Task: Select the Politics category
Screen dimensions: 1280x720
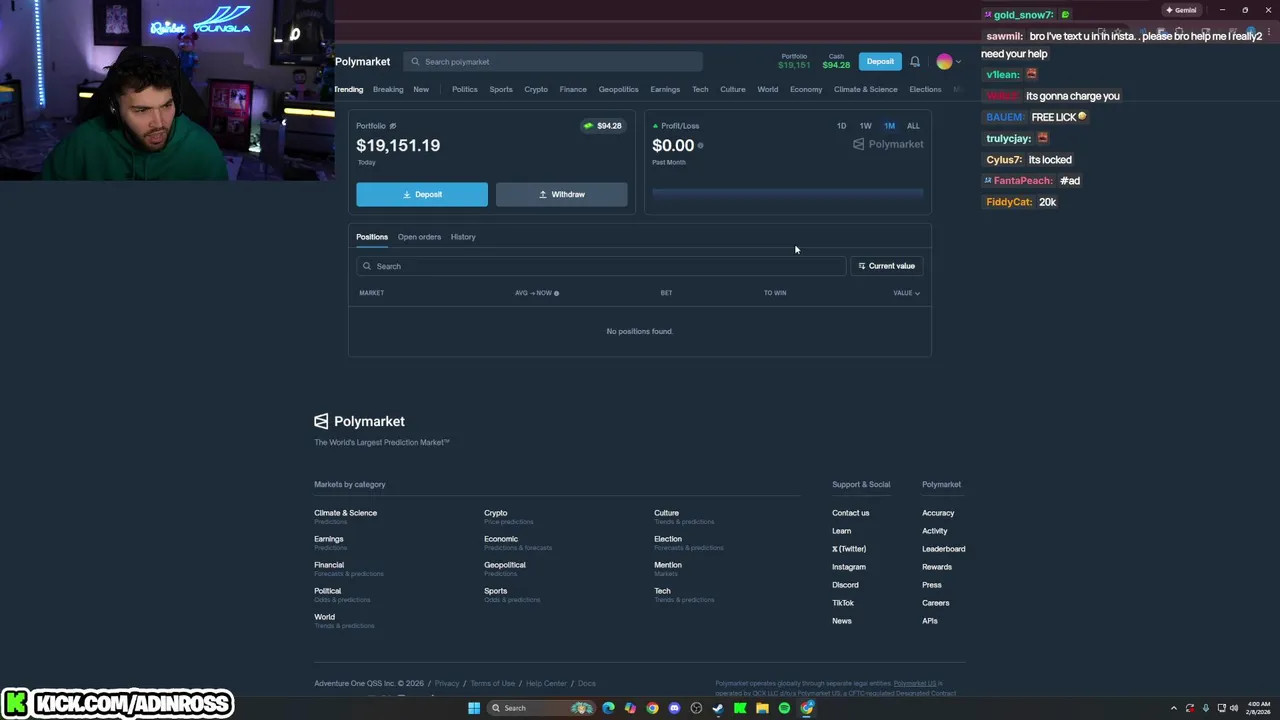Action: [x=464, y=89]
